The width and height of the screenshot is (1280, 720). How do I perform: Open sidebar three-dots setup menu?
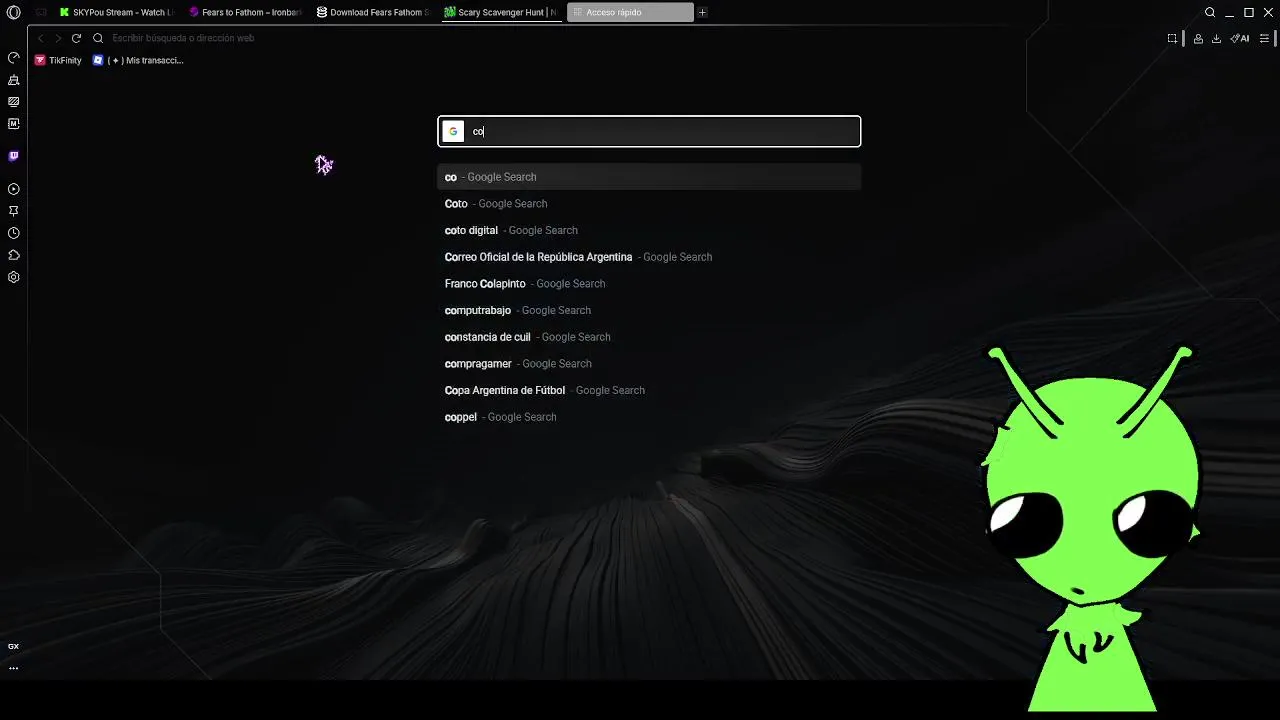pyautogui.click(x=14, y=668)
